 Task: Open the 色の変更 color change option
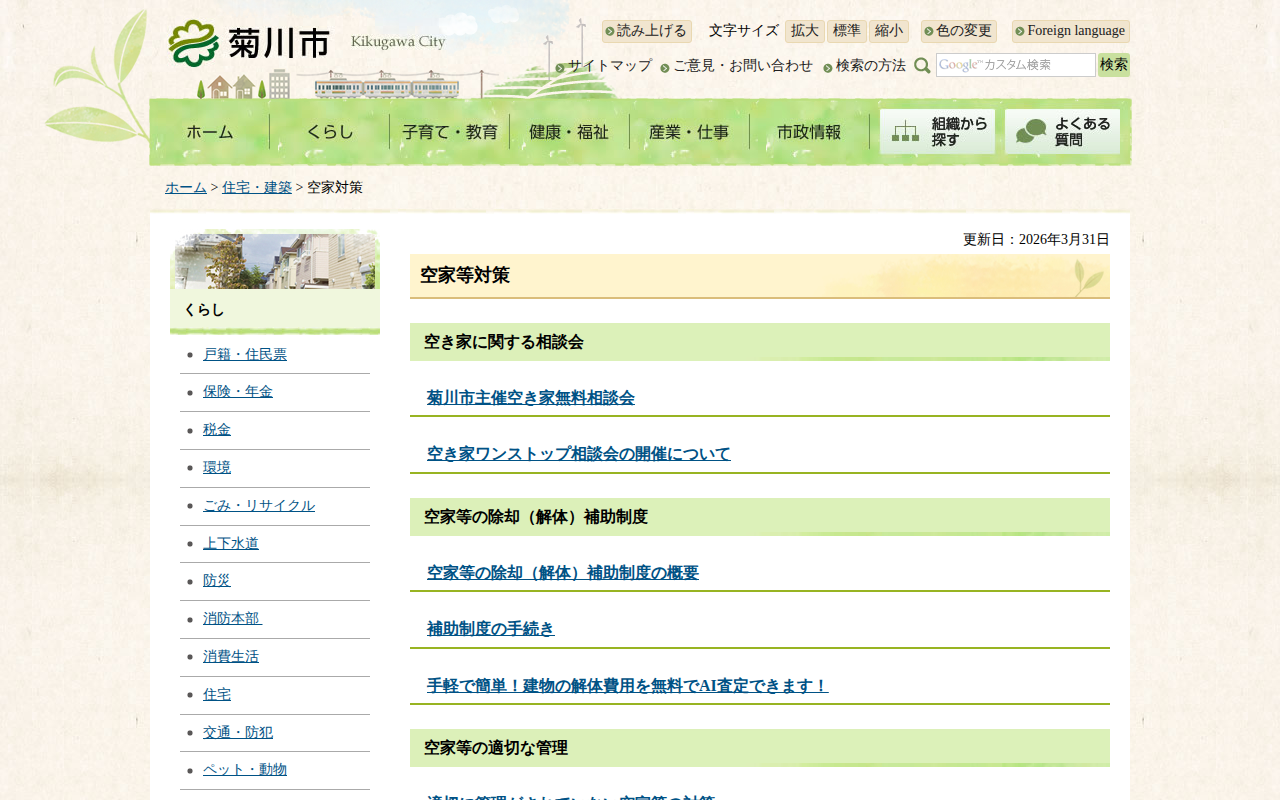(x=959, y=31)
